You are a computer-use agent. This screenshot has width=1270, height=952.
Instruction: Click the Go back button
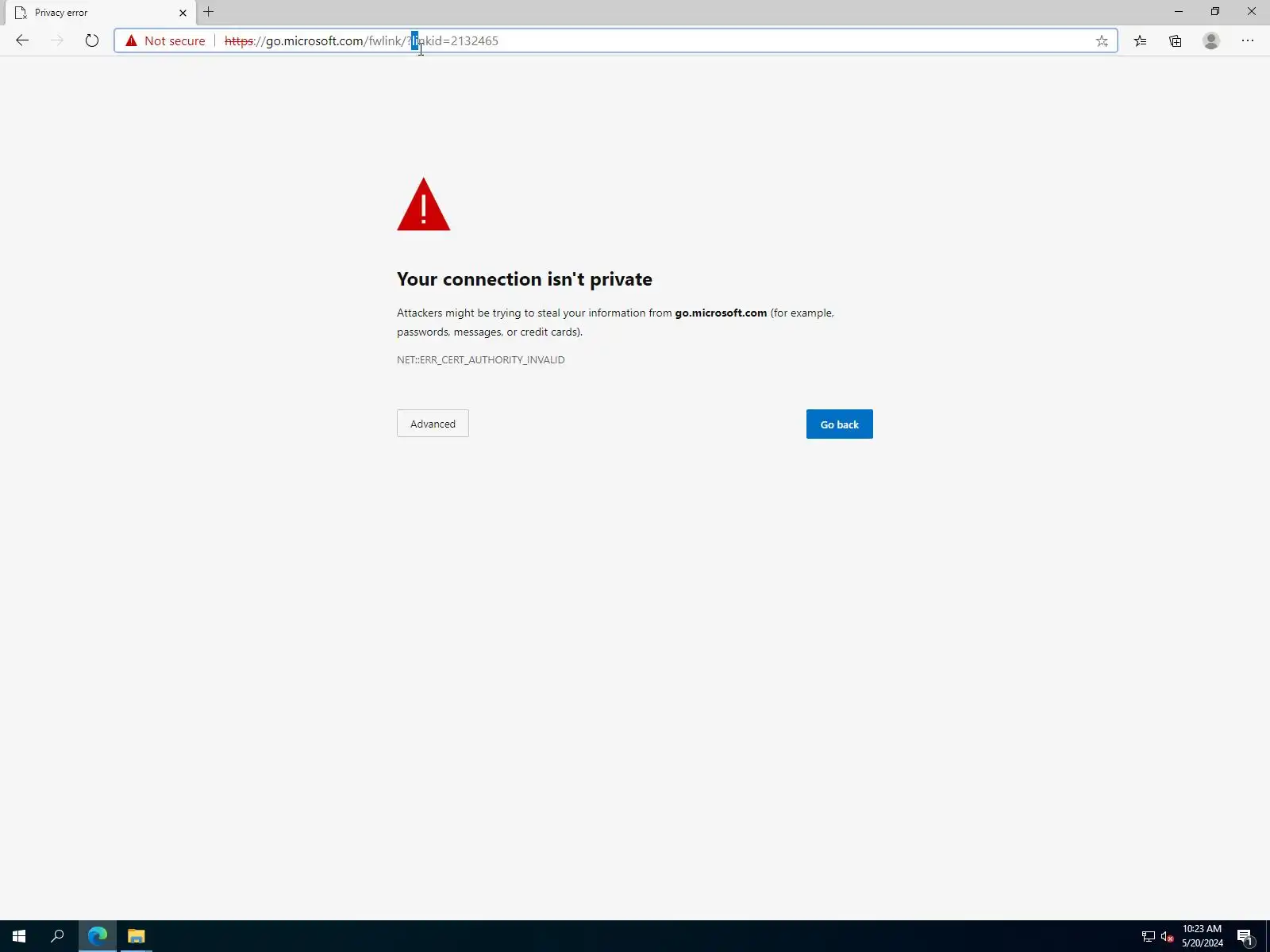pos(840,424)
